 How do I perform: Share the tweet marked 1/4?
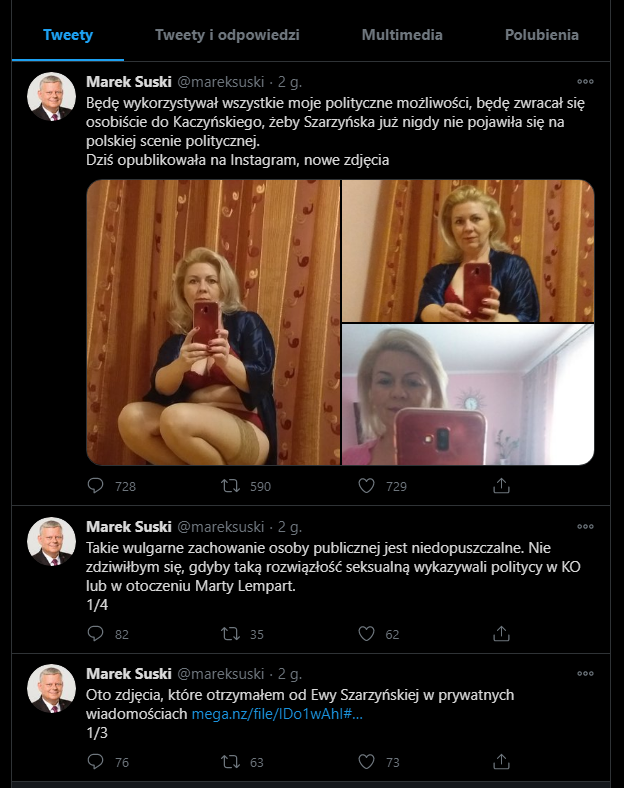pos(502,633)
